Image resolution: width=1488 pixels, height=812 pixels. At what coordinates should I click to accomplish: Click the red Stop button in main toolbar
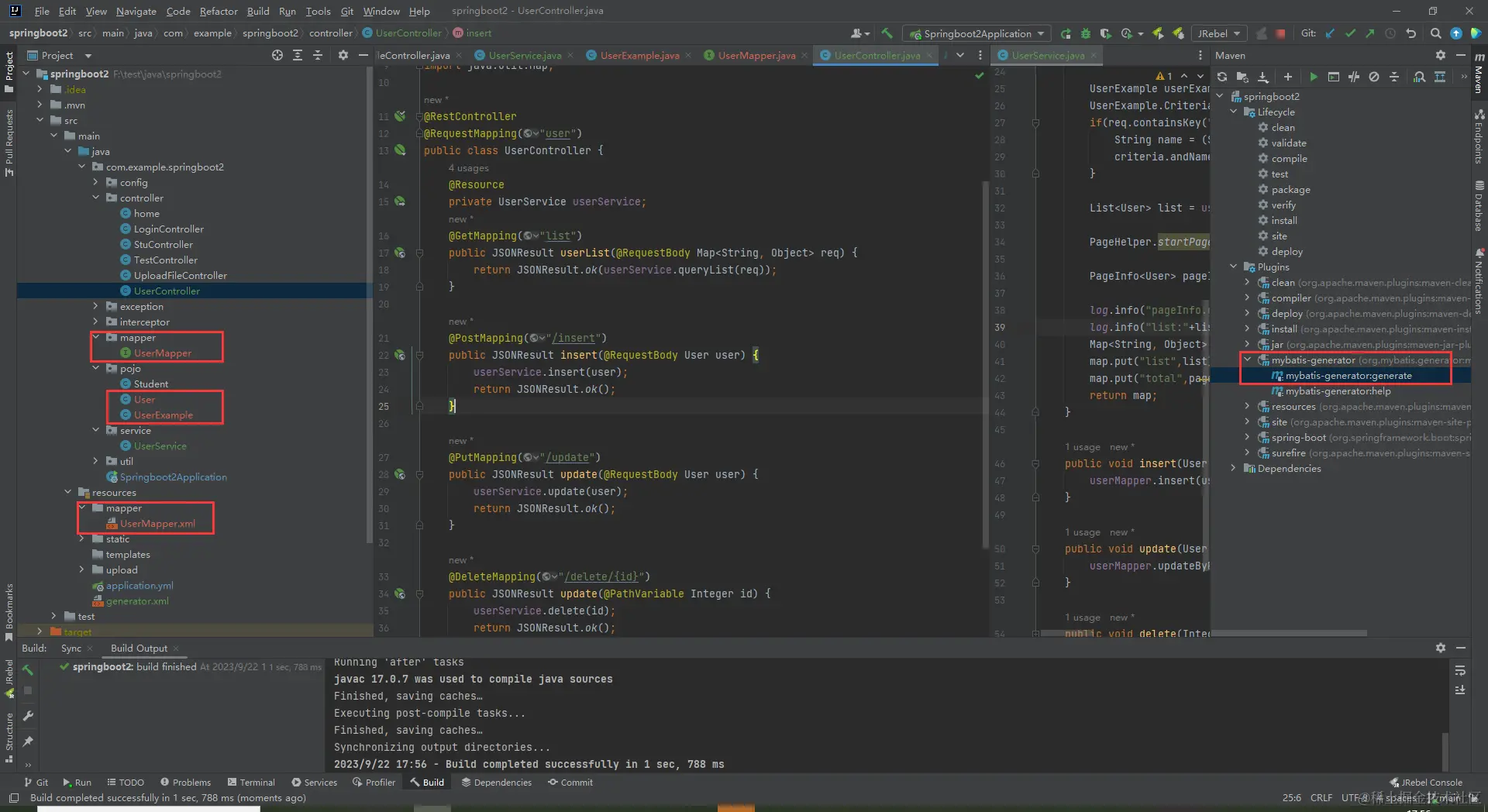[1281, 33]
